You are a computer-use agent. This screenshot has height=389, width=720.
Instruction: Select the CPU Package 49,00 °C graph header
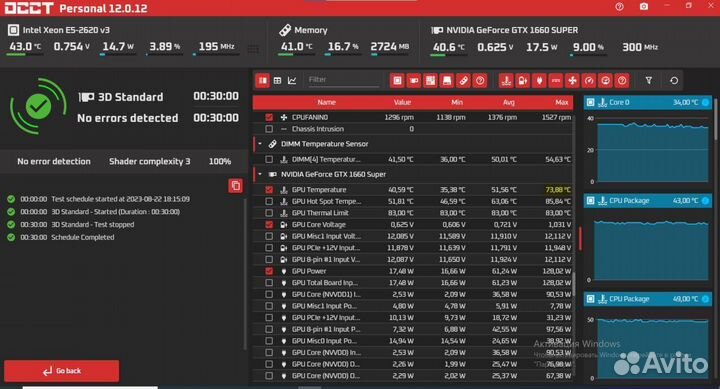(x=648, y=299)
